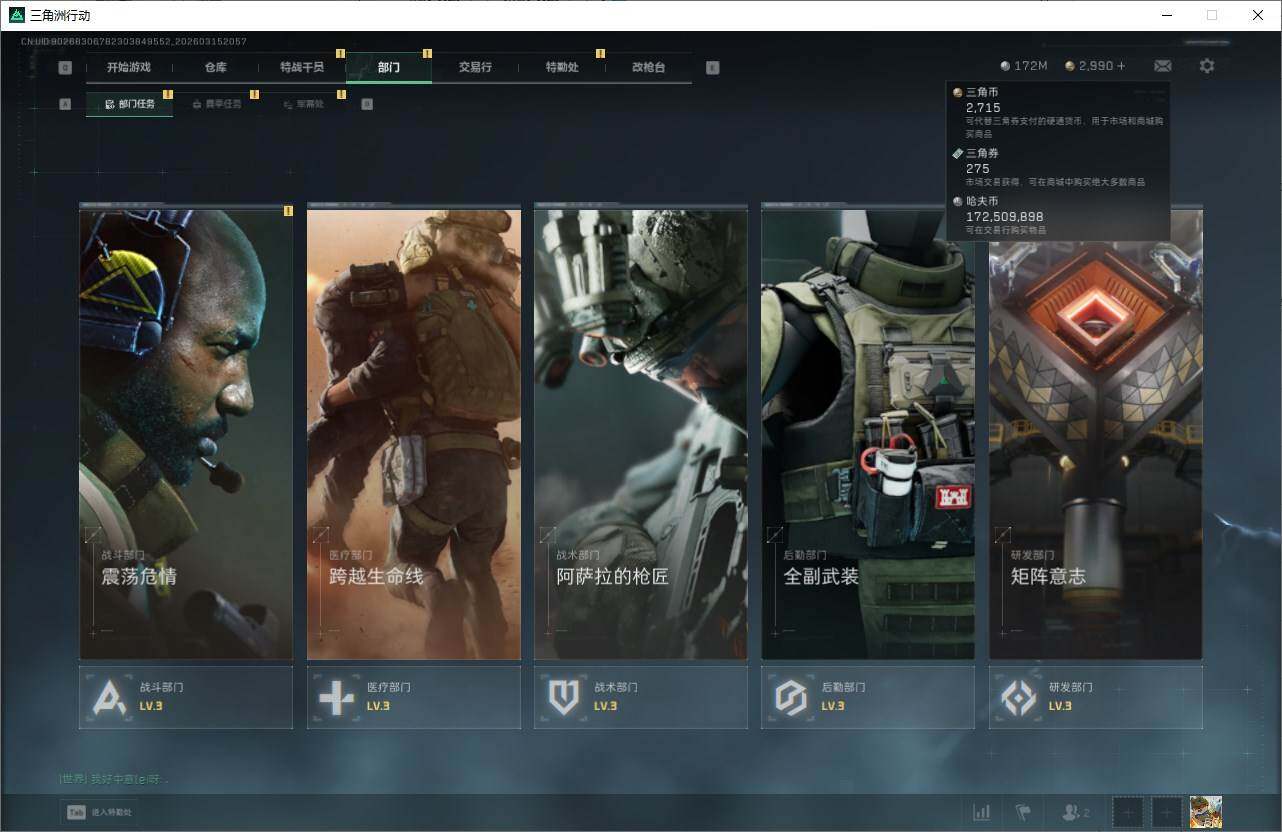The image size is (1282, 832).
Task: Add teammate in first empty squad slot
Action: click(x=1127, y=812)
